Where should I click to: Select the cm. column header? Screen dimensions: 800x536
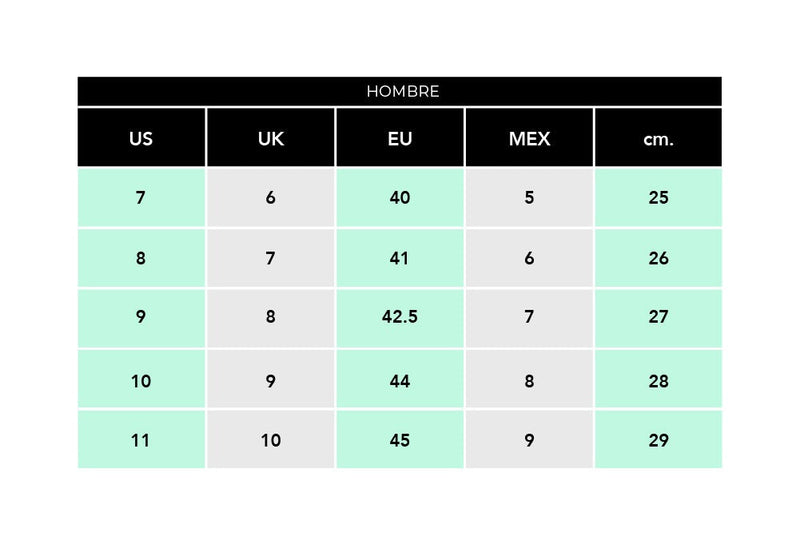(x=658, y=138)
